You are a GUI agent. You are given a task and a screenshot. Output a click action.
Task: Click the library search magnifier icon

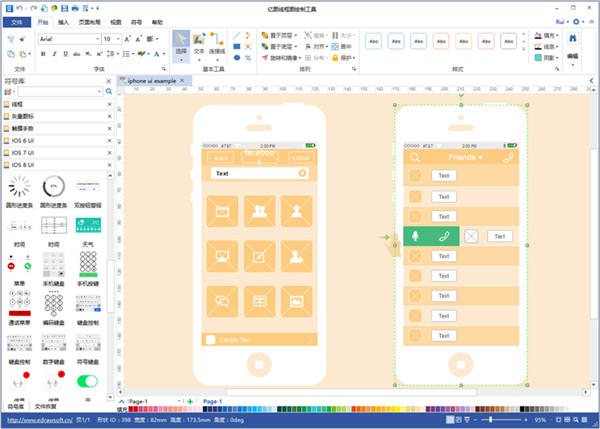pos(108,91)
